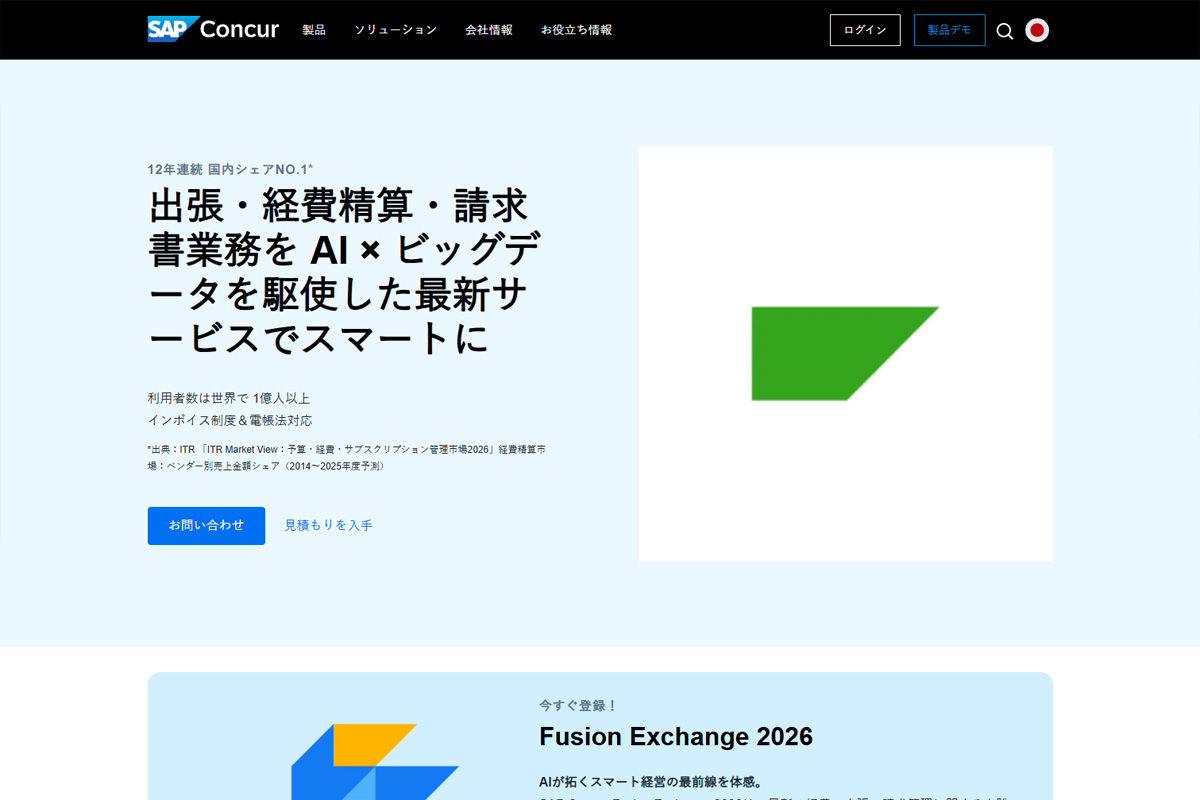Open the Japan flag country selector
Image resolution: width=1200 pixels, height=800 pixels.
click(1037, 30)
